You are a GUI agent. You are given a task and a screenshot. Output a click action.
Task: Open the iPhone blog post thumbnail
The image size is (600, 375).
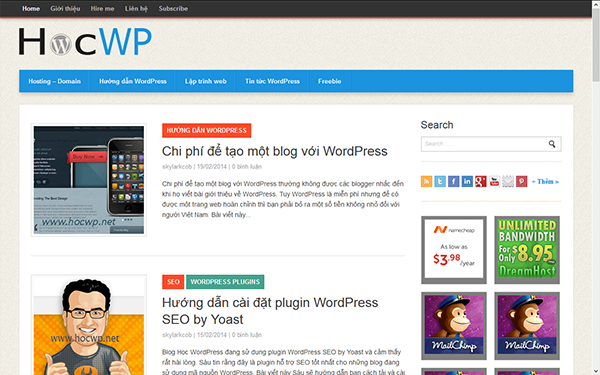pos(89,180)
